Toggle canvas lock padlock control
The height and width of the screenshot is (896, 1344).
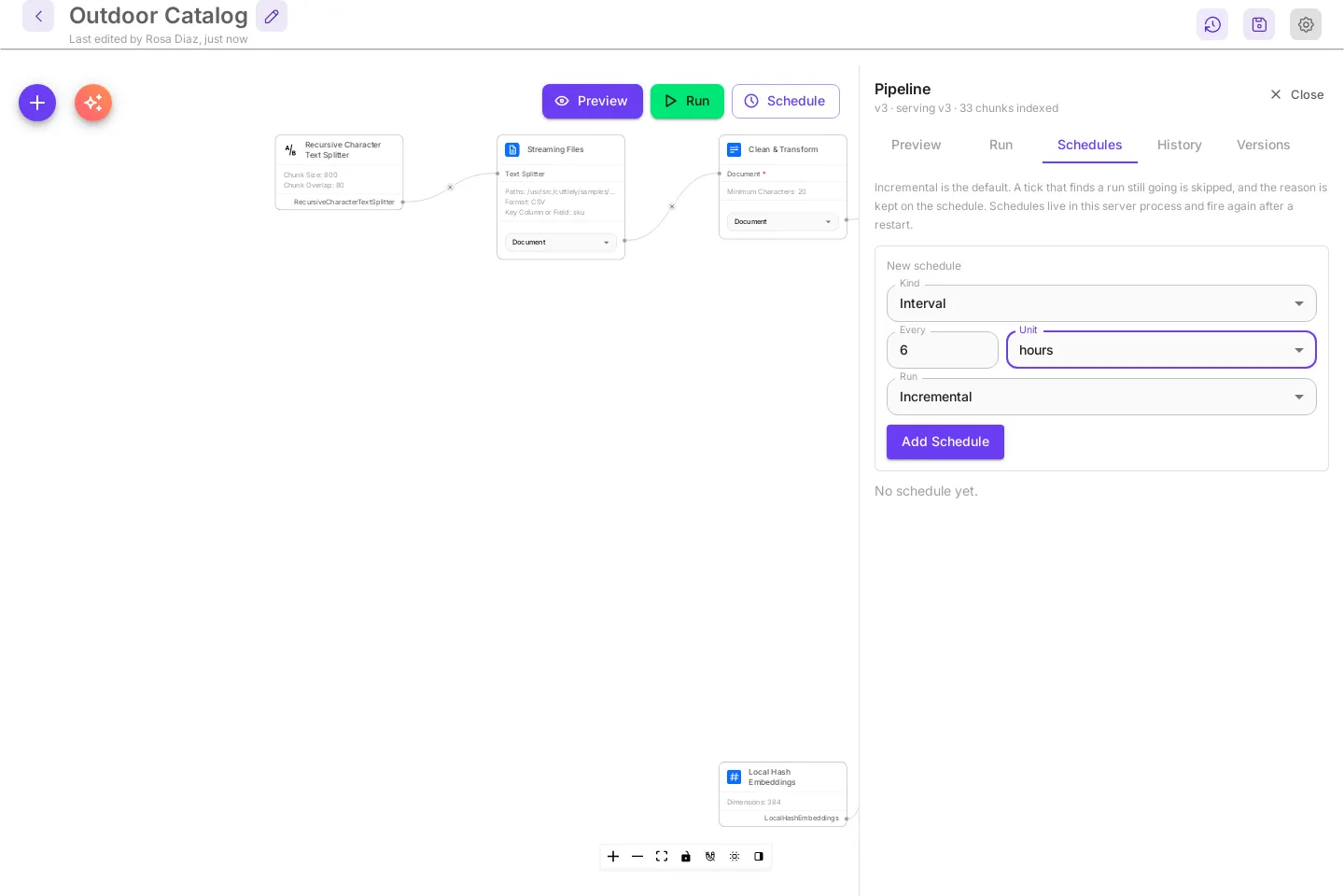click(x=686, y=856)
